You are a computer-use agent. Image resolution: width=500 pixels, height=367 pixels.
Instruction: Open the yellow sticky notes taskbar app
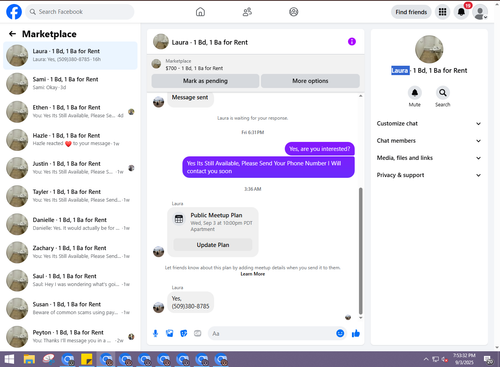point(87,359)
